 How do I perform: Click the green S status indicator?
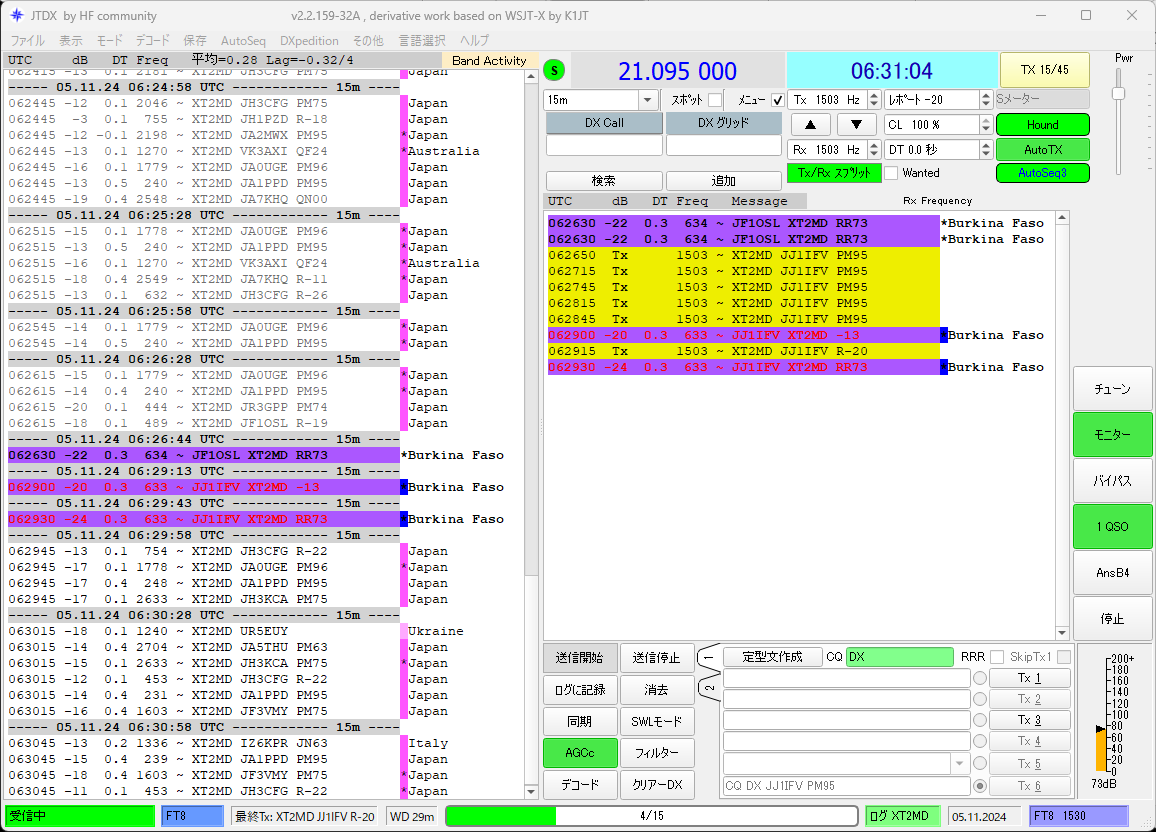pyautogui.click(x=554, y=71)
